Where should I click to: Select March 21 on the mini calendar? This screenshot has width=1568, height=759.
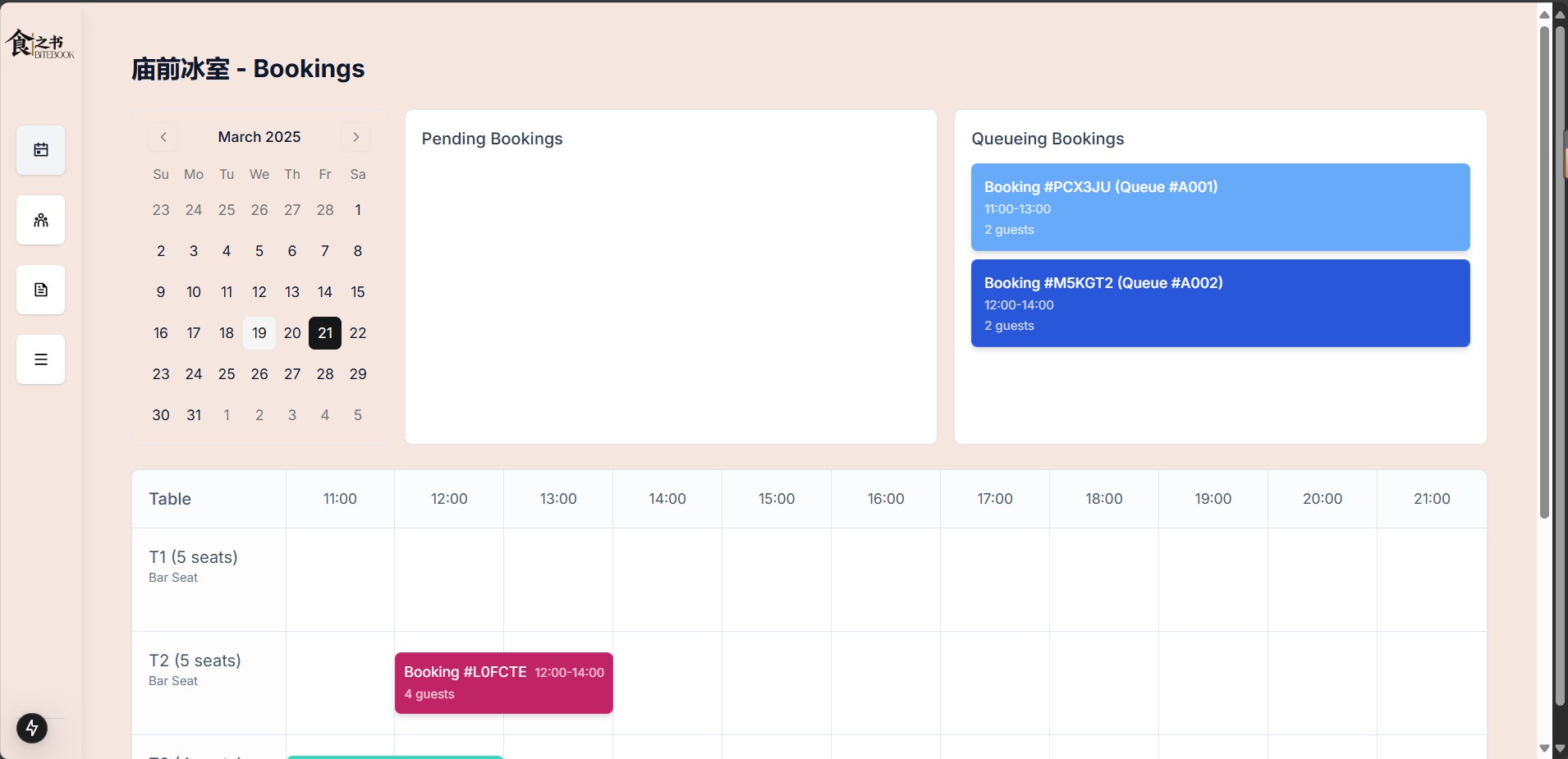pos(324,333)
